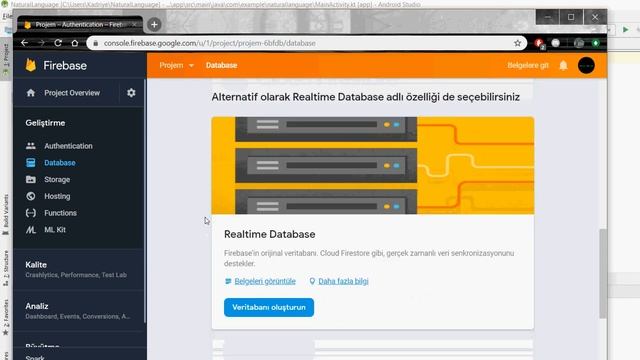Open project settings gear icon
Viewport: 640px width, 360px height.
coord(131,93)
